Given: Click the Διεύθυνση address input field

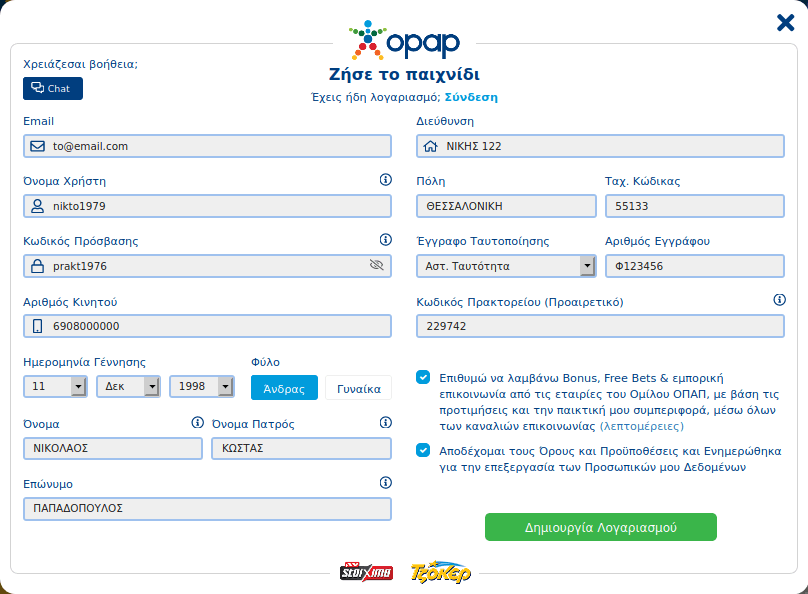Looking at the screenshot, I should click(x=600, y=146).
